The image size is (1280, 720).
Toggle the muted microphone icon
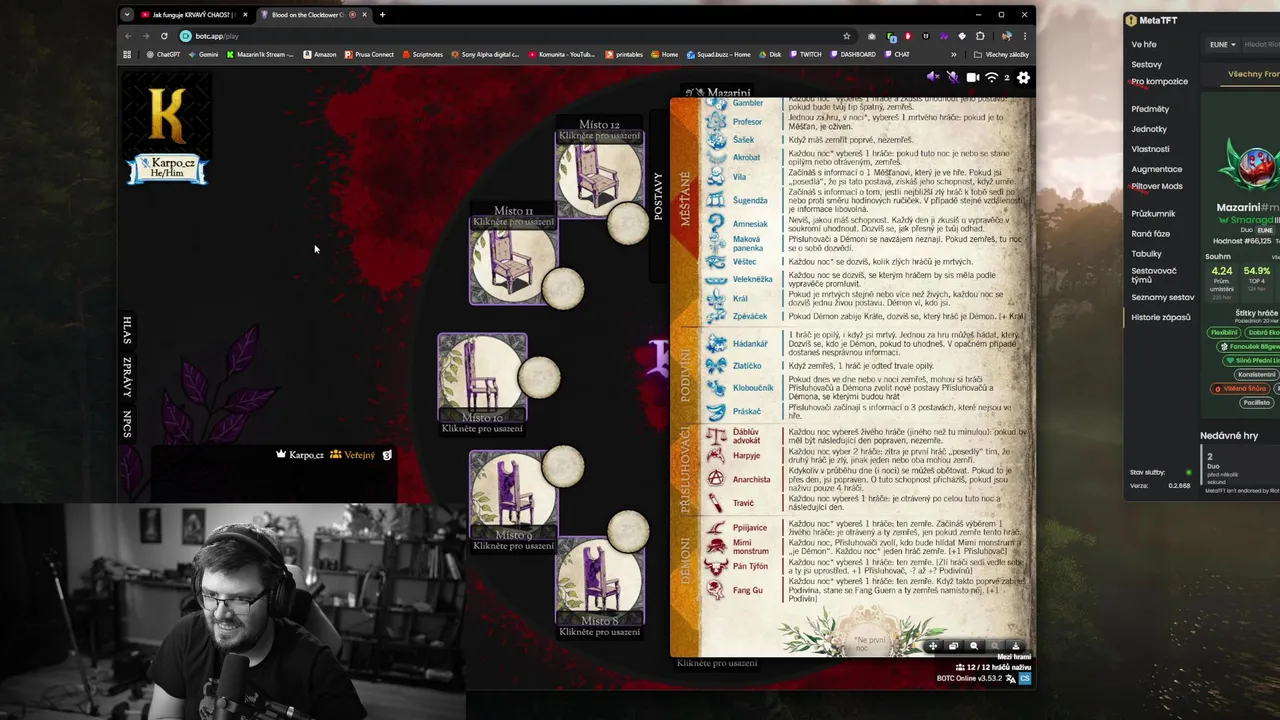953,77
